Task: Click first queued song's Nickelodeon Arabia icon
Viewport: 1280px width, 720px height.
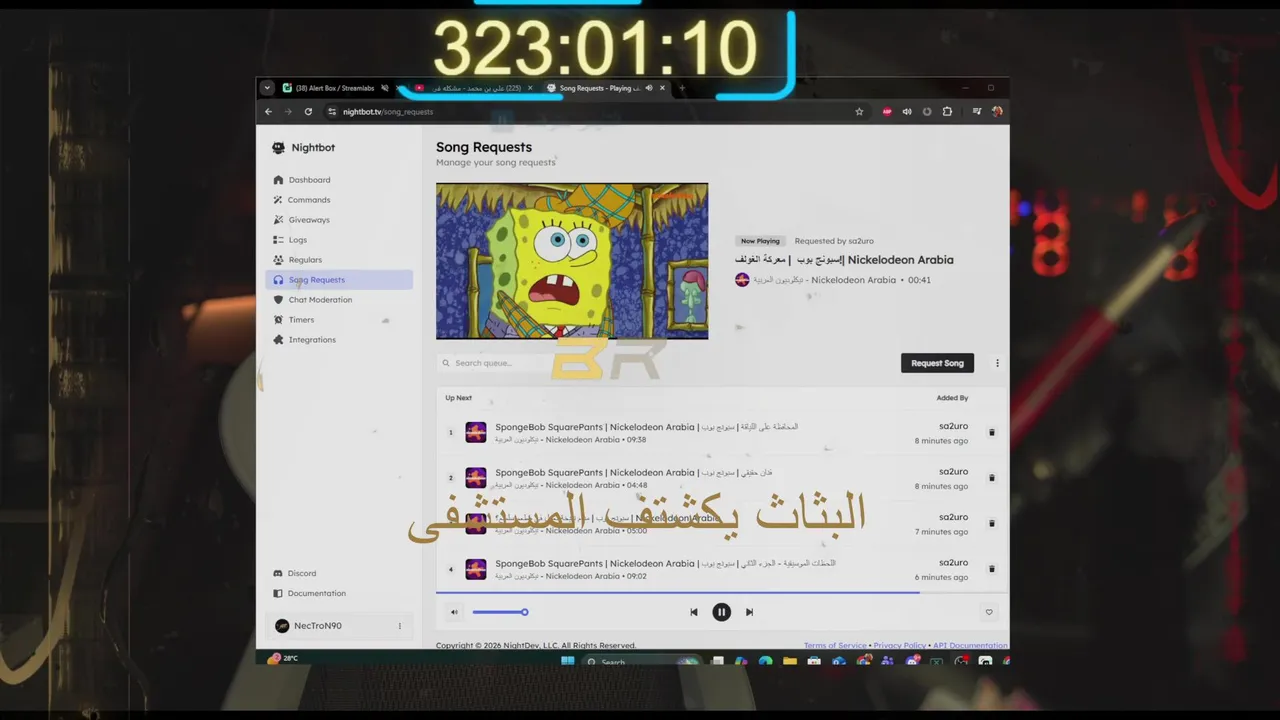Action: [476, 432]
